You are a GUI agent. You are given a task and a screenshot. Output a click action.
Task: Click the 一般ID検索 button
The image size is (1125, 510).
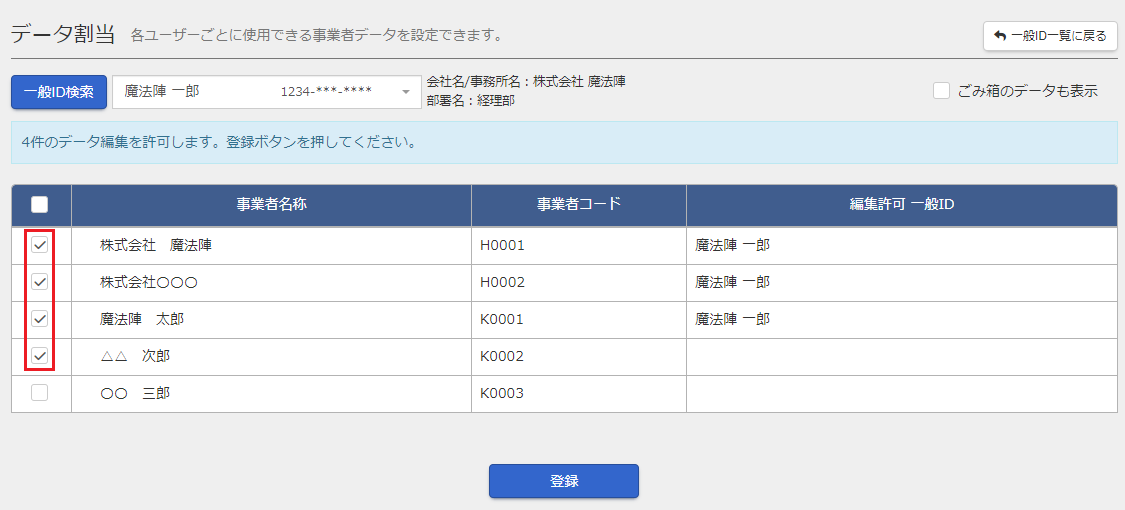coord(59,92)
